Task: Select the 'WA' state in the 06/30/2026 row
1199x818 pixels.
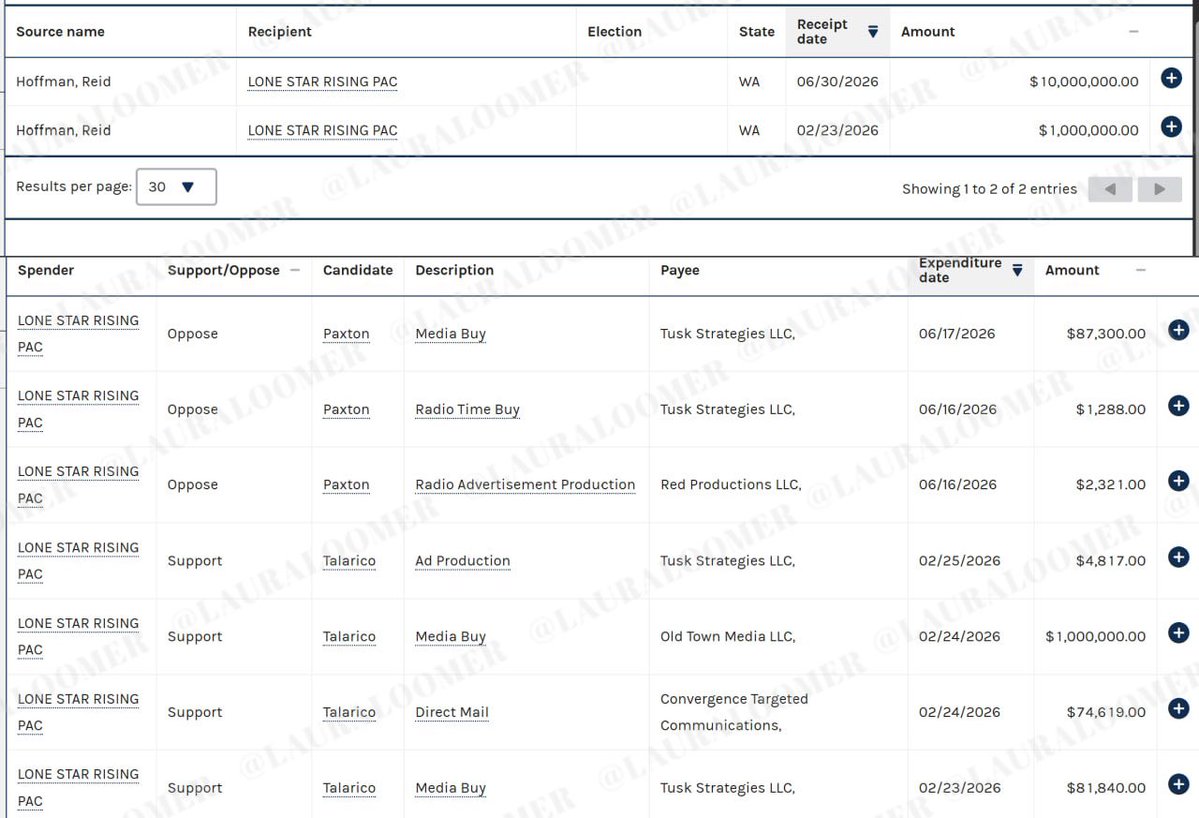Action: [x=749, y=82]
